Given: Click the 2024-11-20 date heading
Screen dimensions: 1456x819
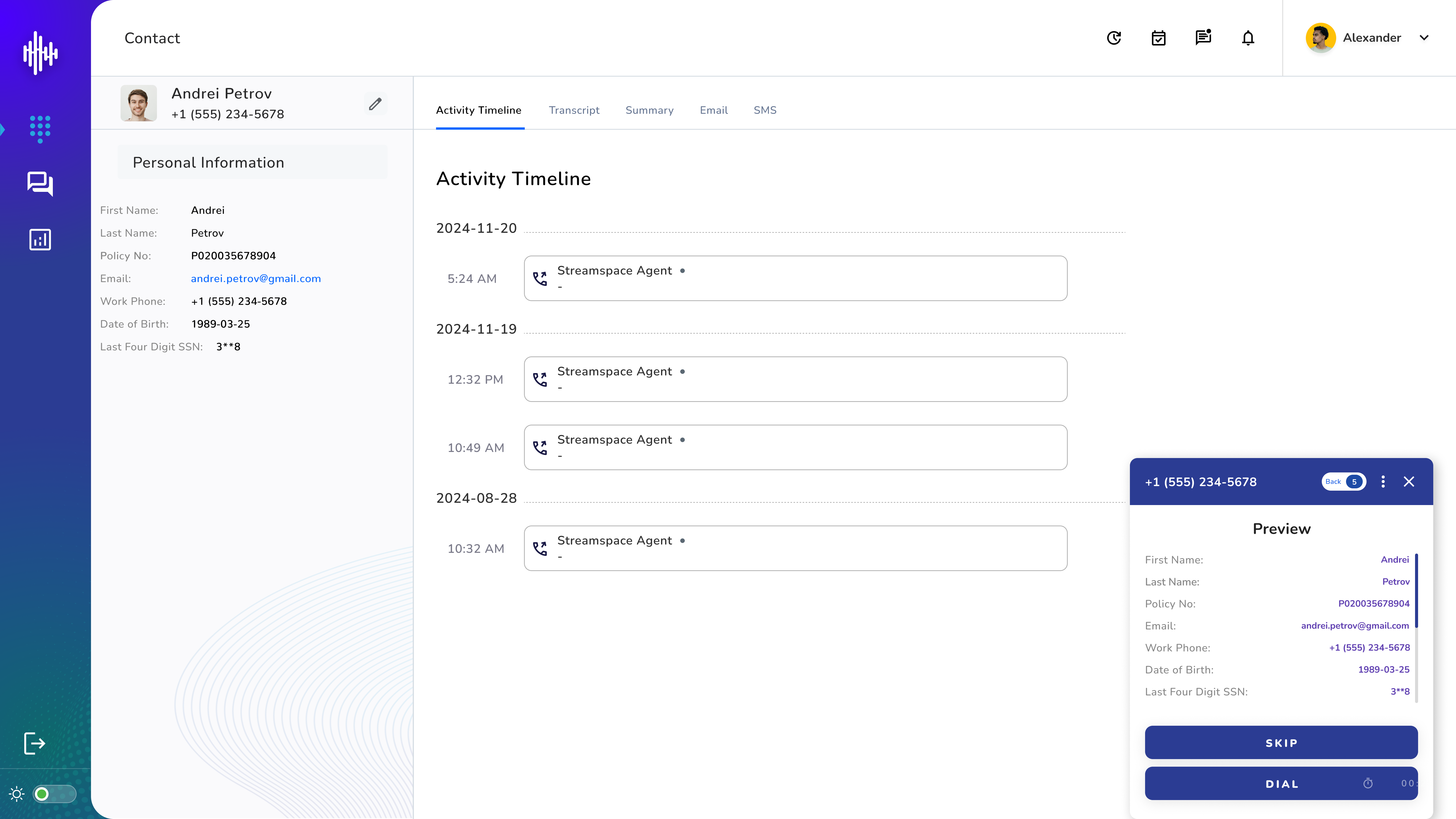Looking at the screenshot, I should (x=476, y=228).
